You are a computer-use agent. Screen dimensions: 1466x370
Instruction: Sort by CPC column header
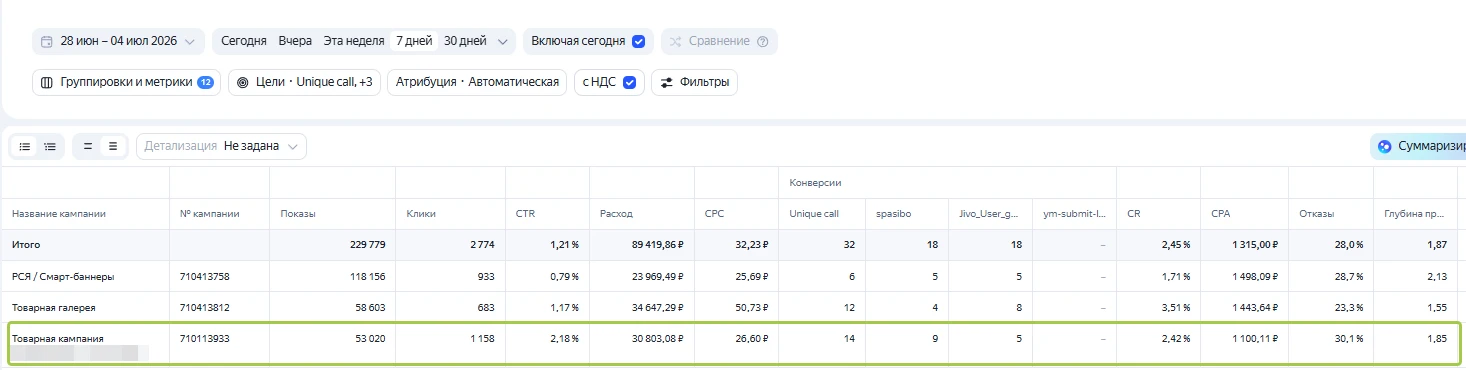coord(714,213)
